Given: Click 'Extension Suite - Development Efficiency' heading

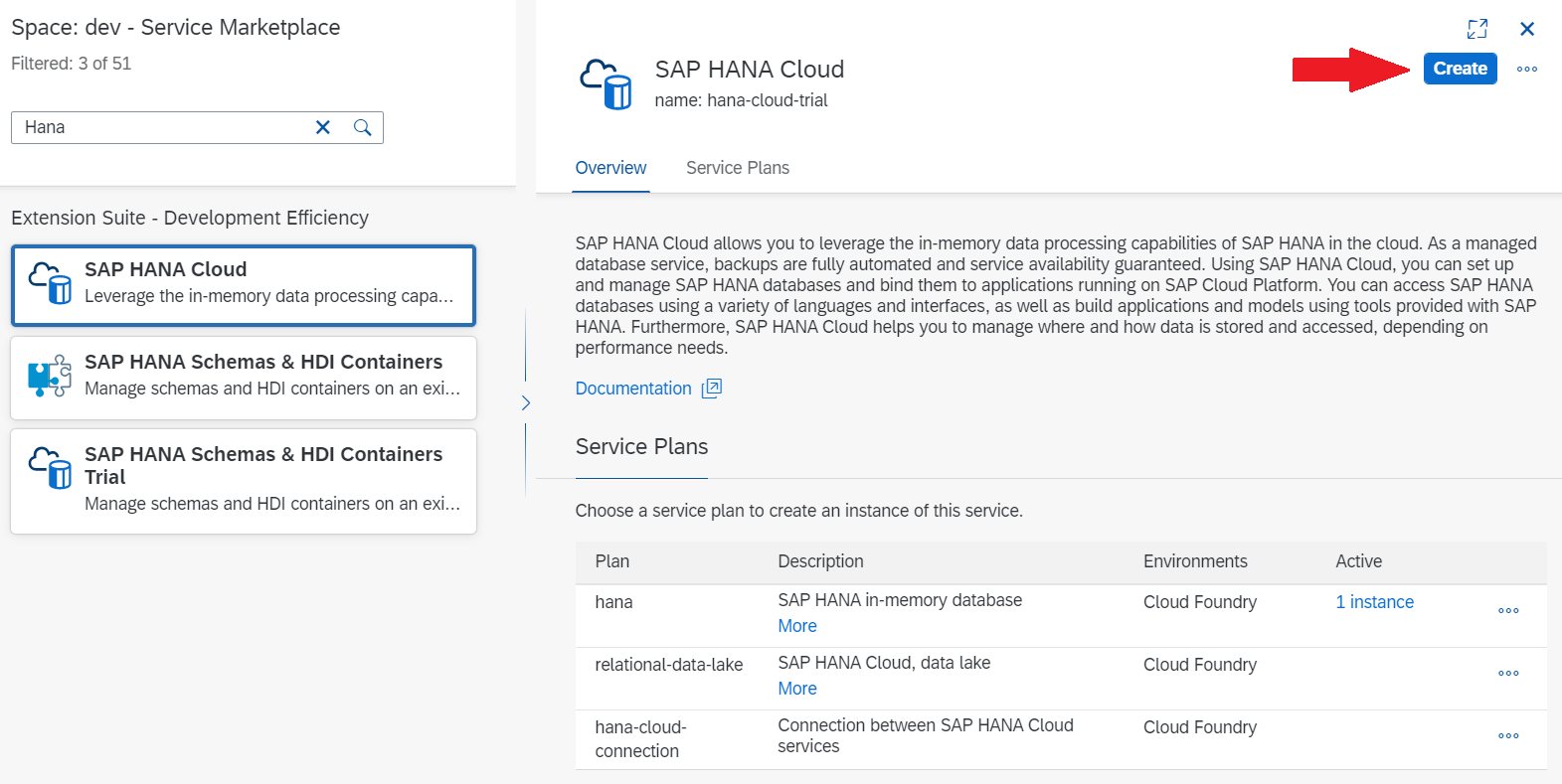Looking at the screenshot, I should pyautogui.click(x=190, y=218).
